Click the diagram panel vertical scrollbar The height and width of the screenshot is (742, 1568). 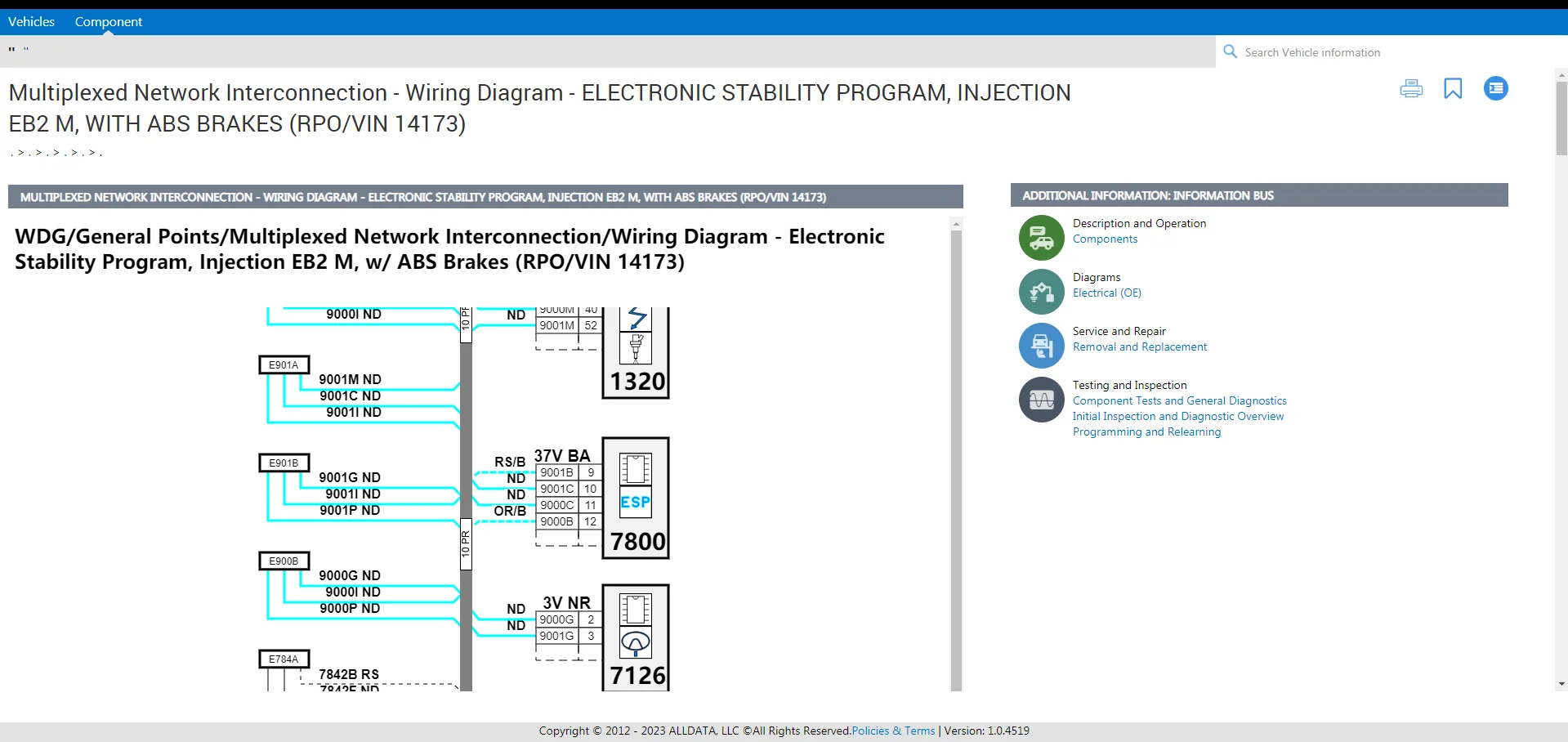point(956,460)
